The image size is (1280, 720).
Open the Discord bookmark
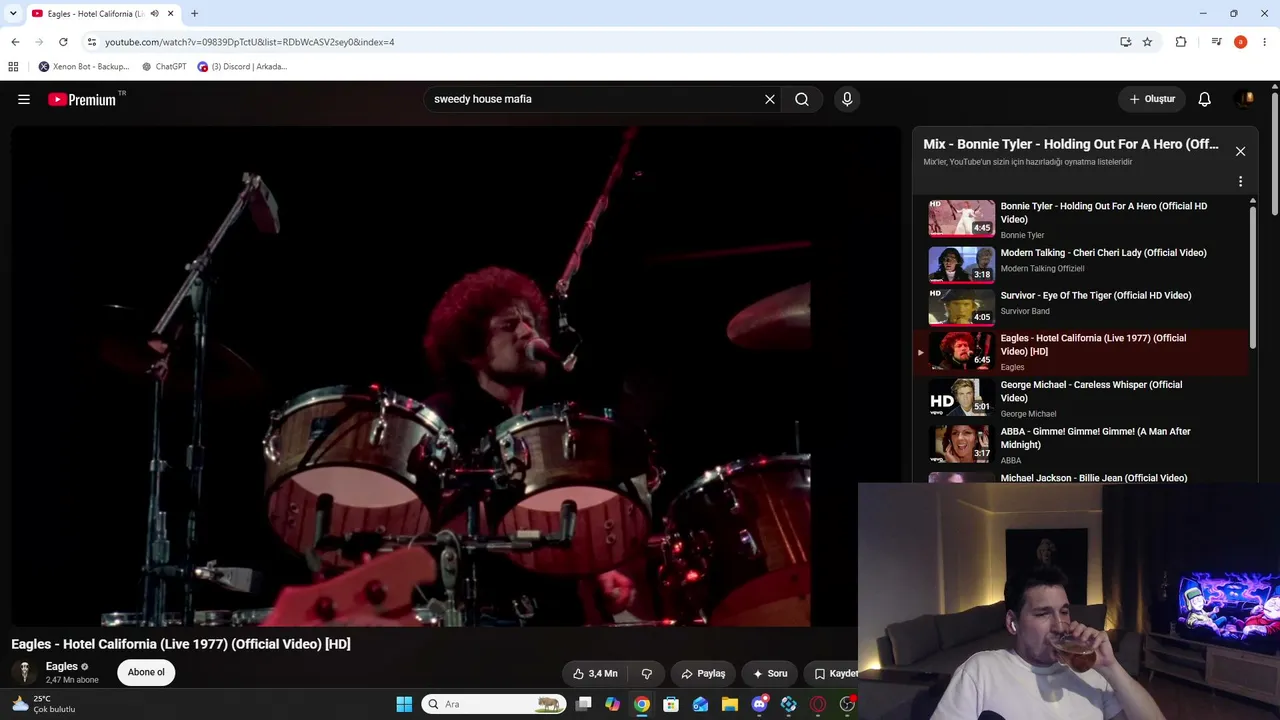click(x=242, y=67)
